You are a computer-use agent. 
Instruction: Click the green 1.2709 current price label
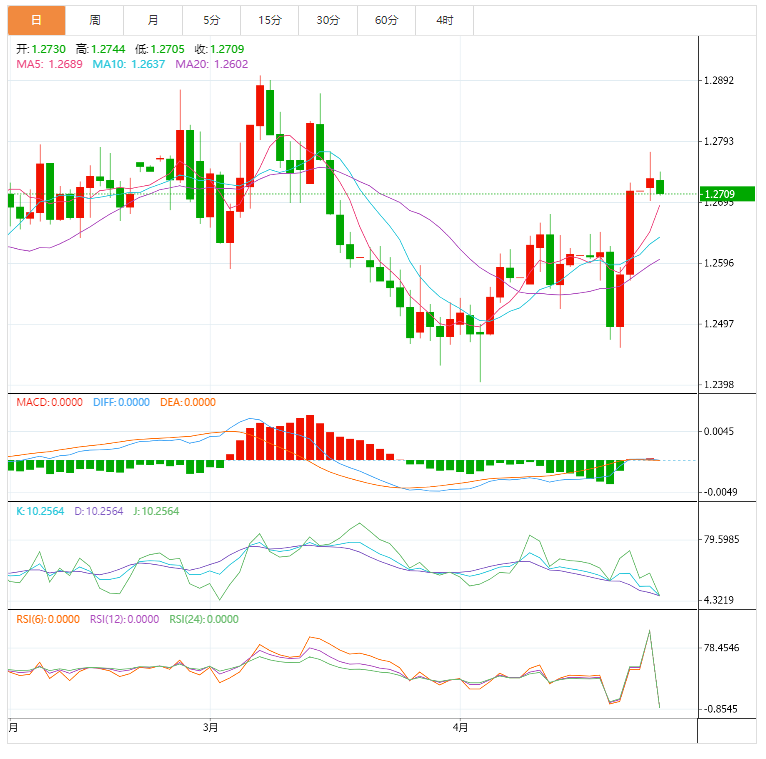(727, 194)
